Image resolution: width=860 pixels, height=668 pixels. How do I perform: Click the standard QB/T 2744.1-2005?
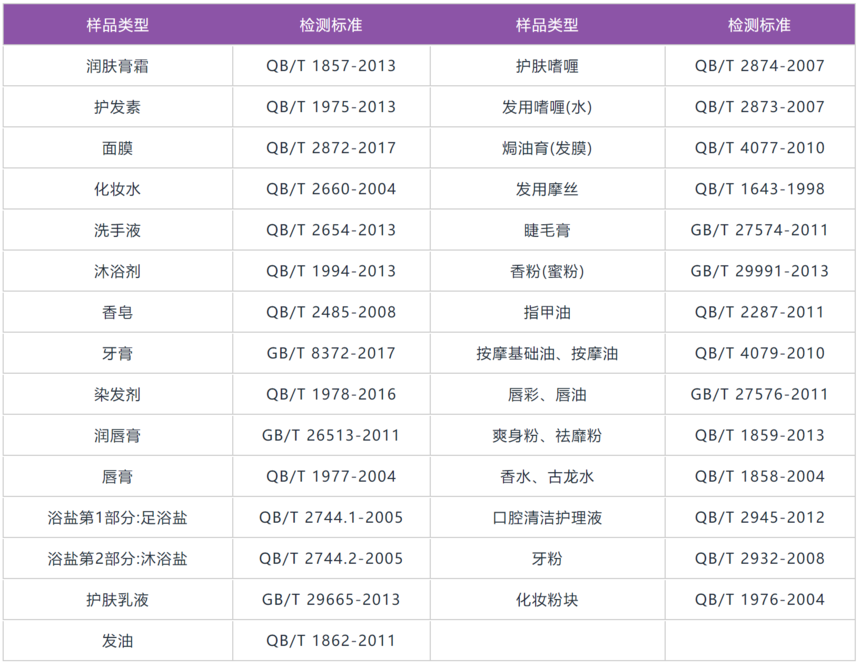click(x=331, y=518)
